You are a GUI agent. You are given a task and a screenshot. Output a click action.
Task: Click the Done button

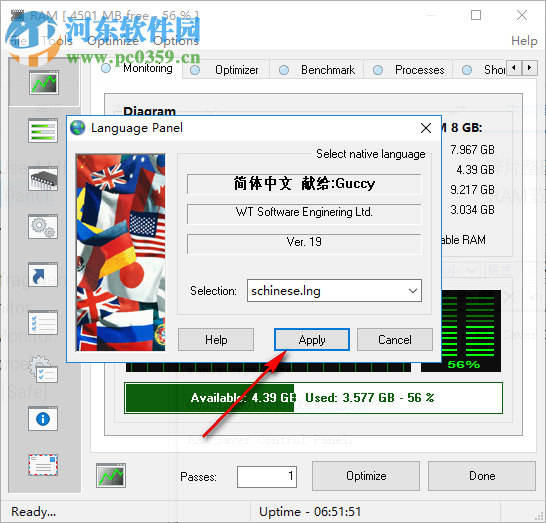click(x=482, y=476)
